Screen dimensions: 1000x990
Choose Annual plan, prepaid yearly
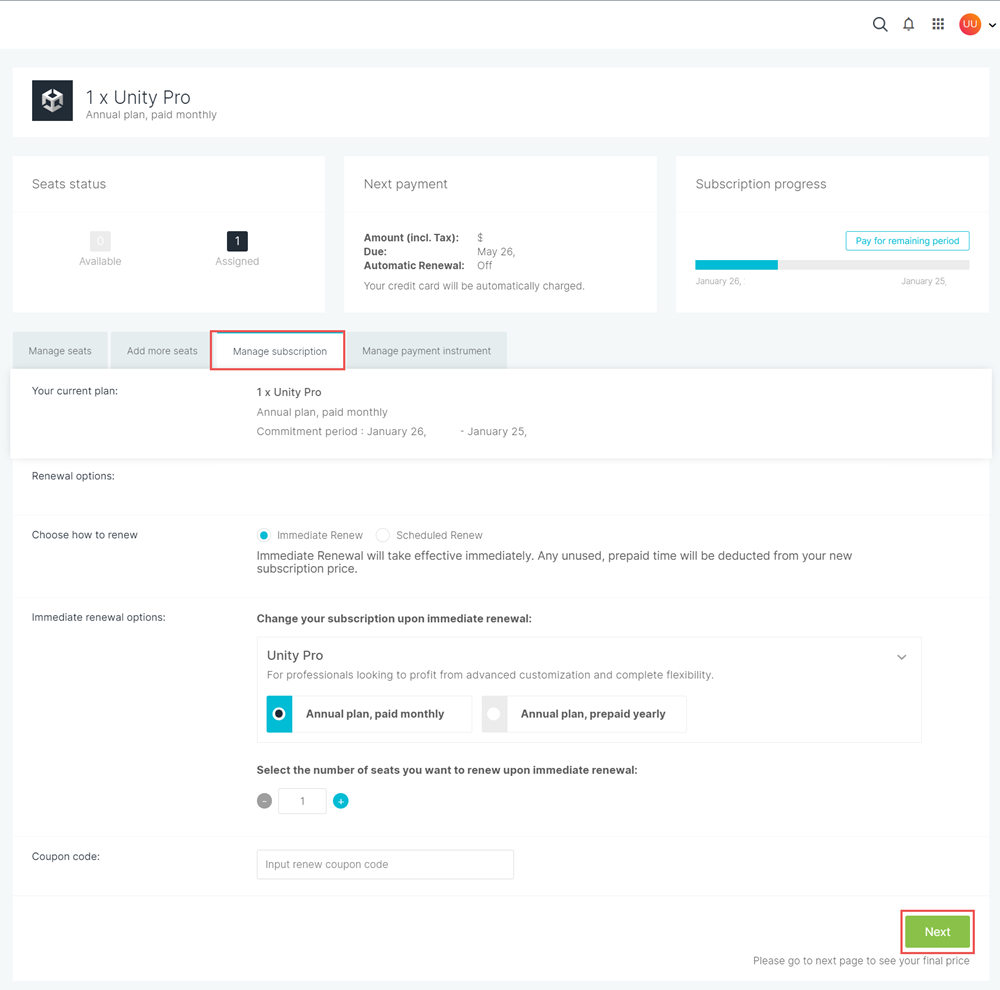pyautogui.click(x=584, y=714)
